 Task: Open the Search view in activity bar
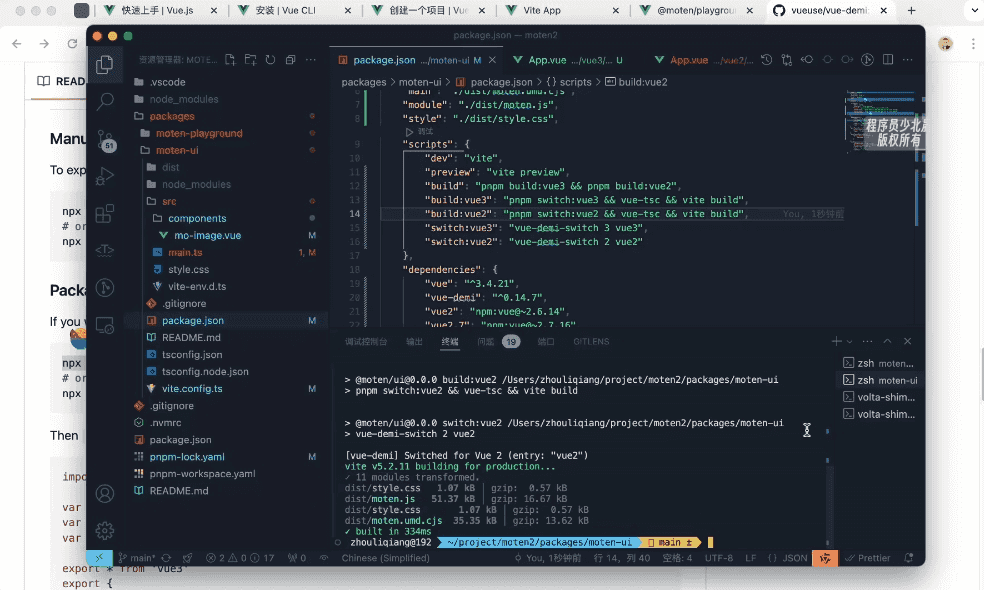[105, 101]
